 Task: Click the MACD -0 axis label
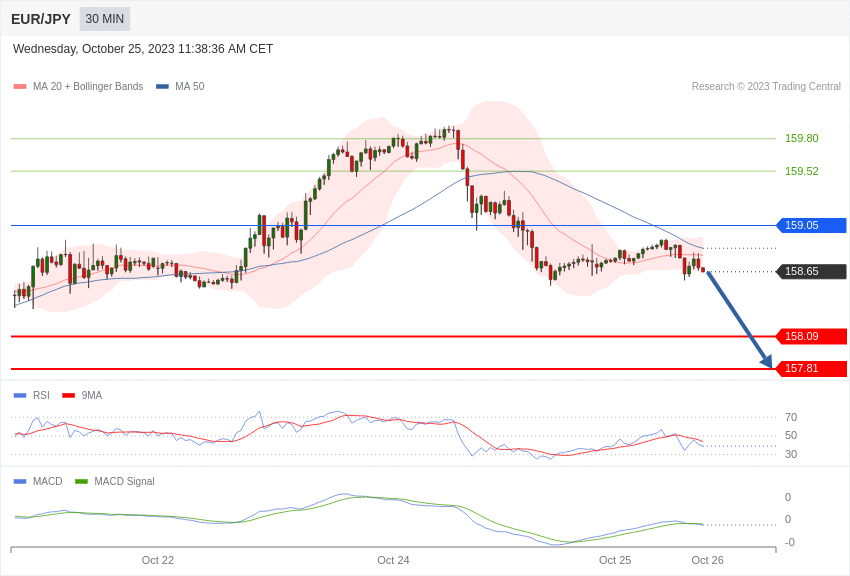(x=789, y=542)
